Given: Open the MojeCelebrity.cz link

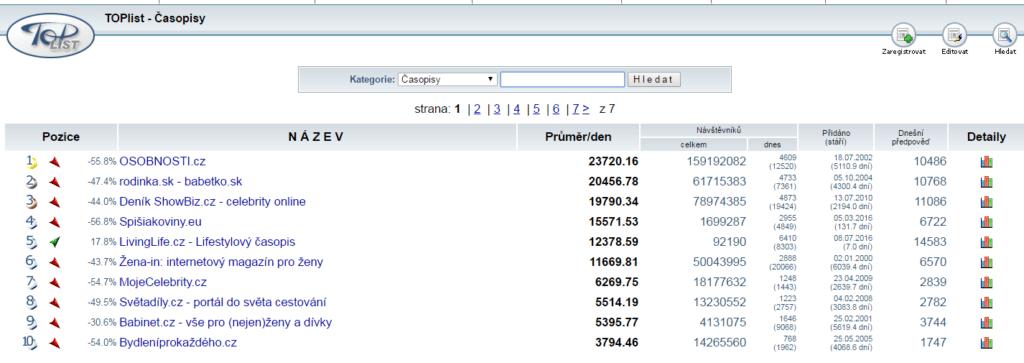Looking at the screenshot, I should (163, 283).
